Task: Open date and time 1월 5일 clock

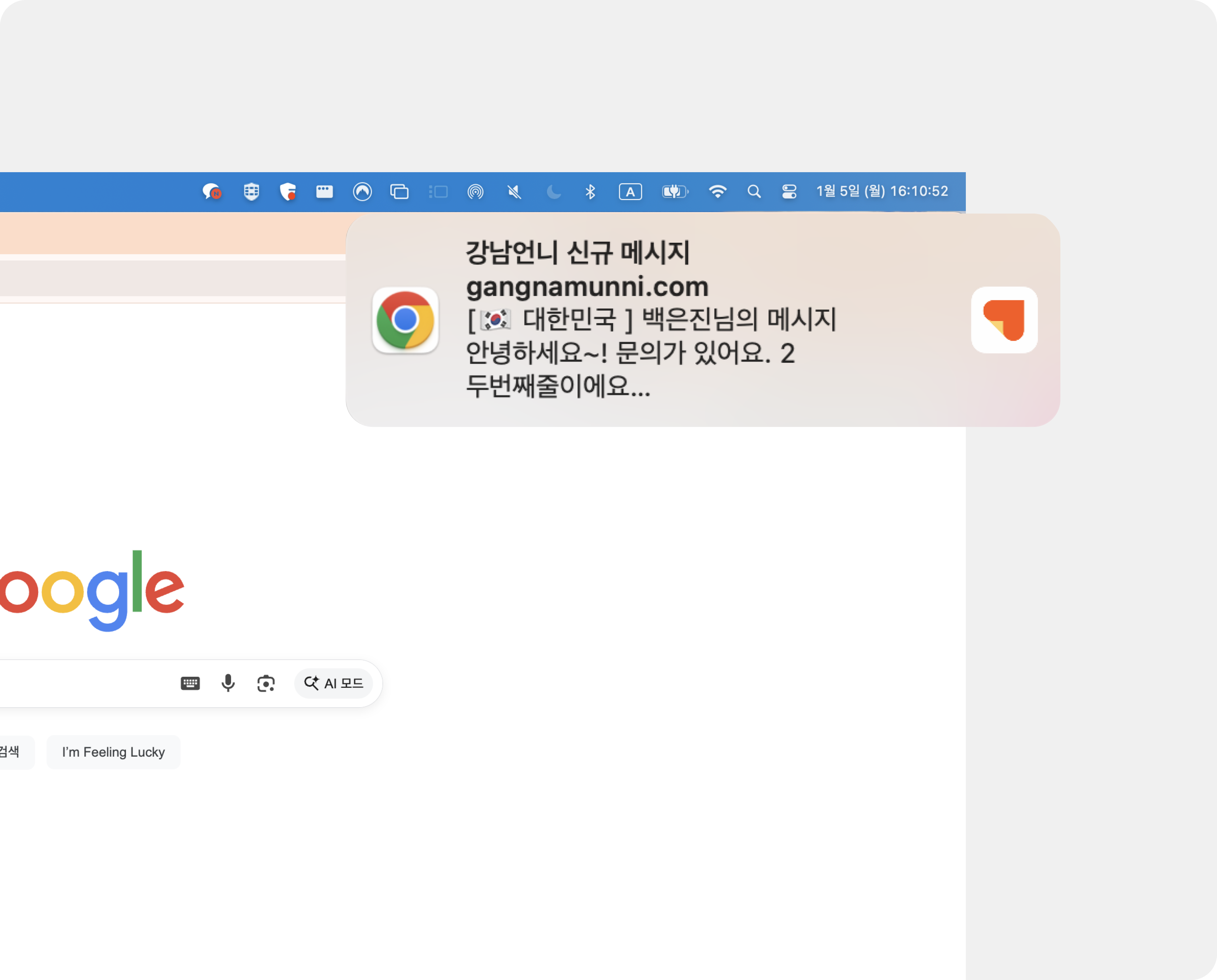Action: pyautogui.click(x=882, y=191)
